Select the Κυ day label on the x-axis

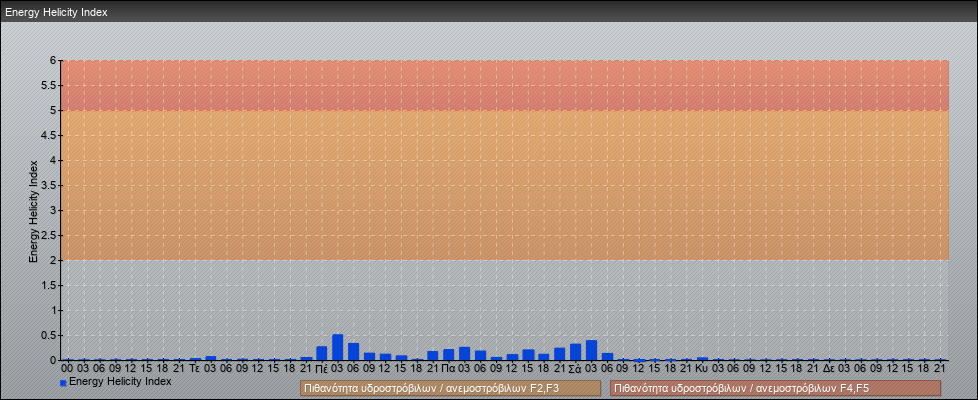pyautogui.click(x=702, y=369)
